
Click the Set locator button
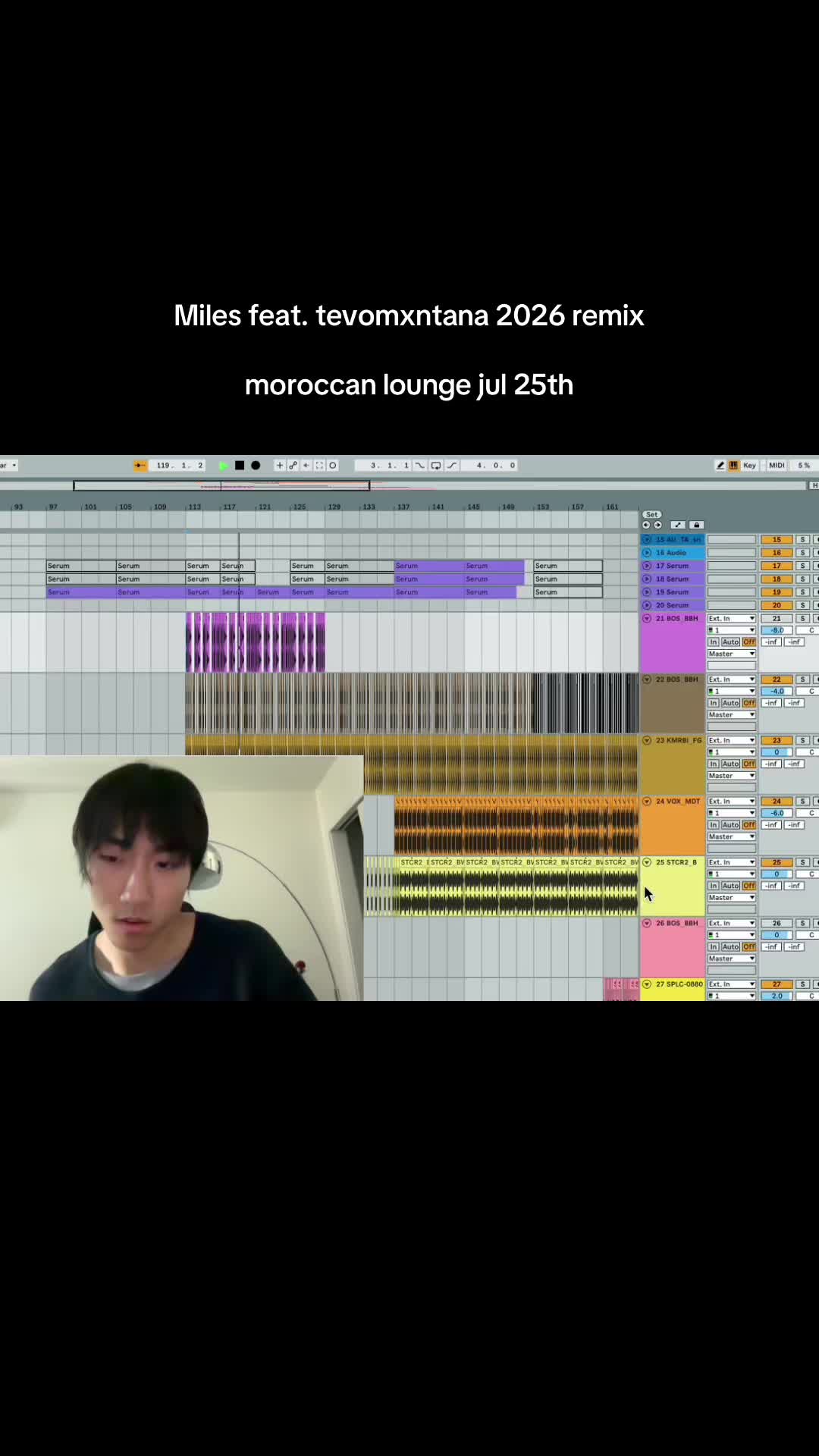tap(652, 514)
